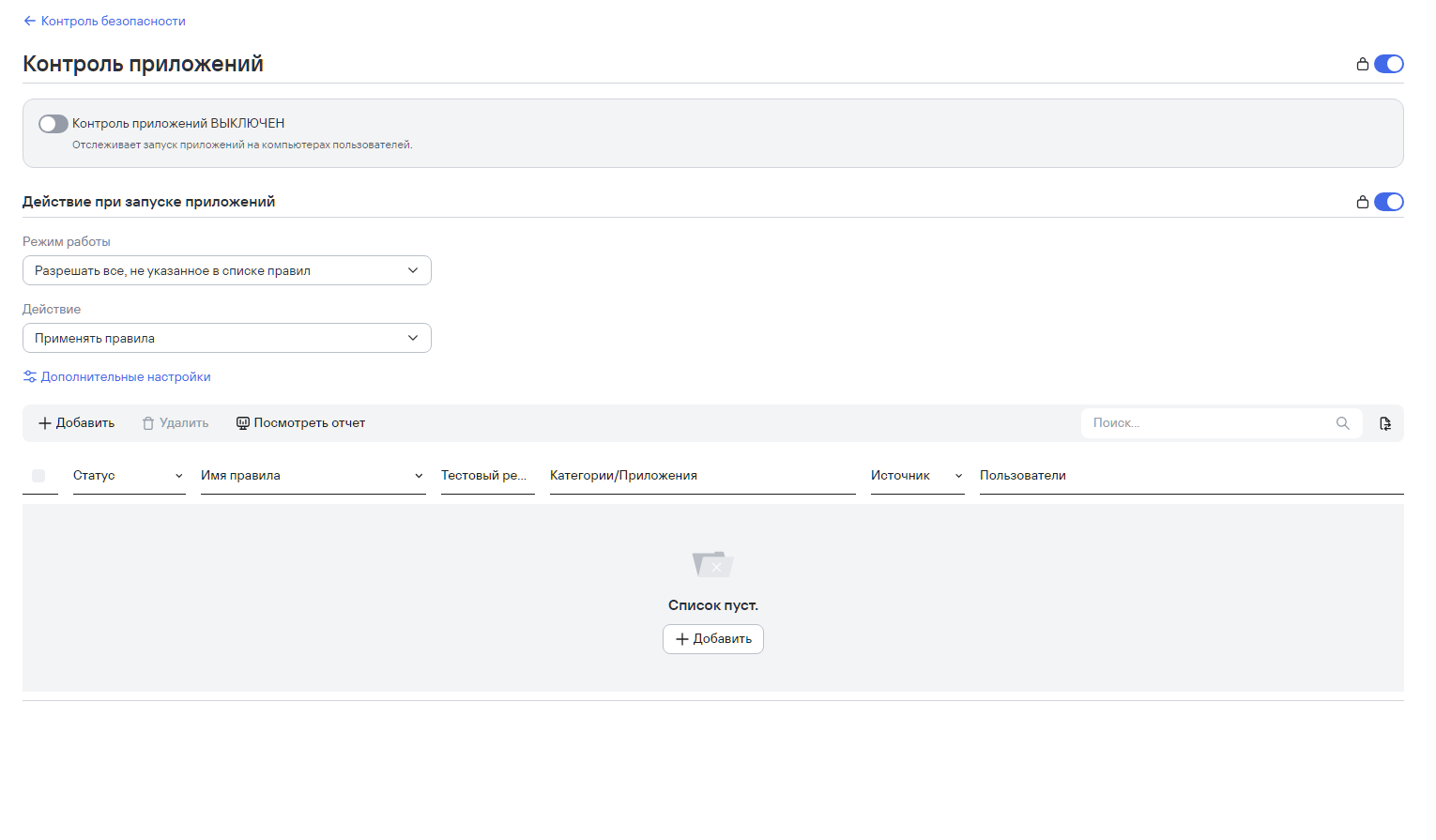This screenshot has width=1436, height=840.
Task: Click the Список пуст. message text
Action: [713, 605]
